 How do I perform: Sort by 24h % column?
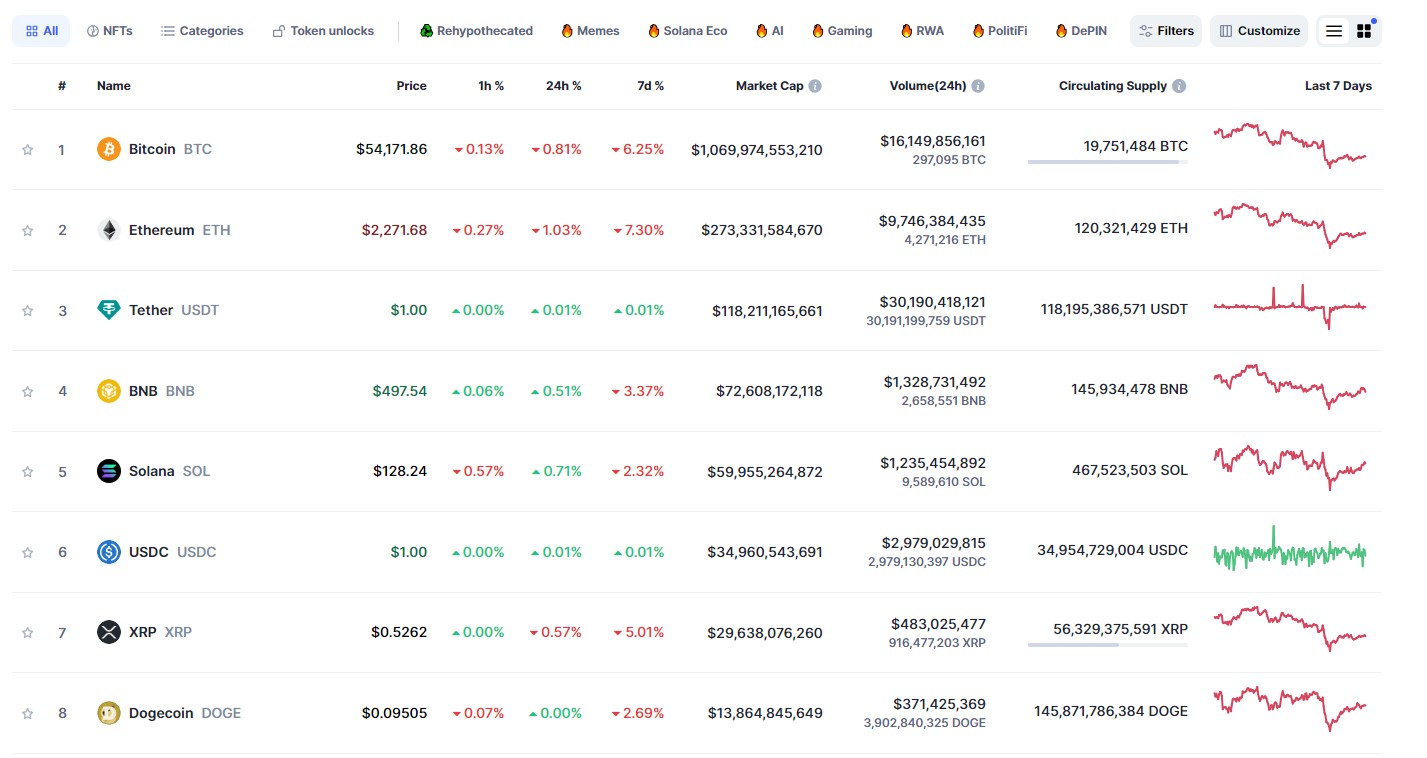[563, 86]
